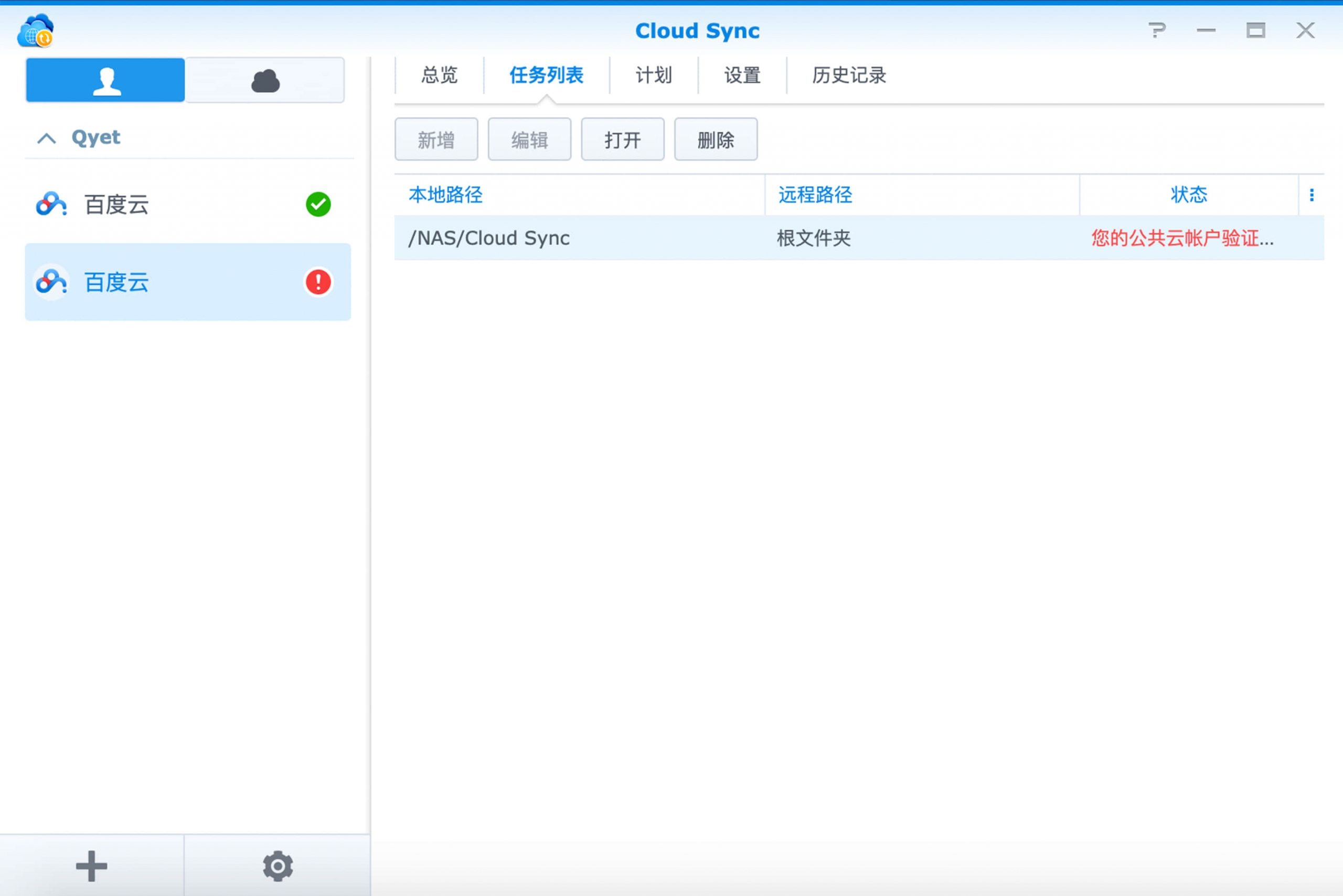This screenshot has width=1343, height=896.
Task: Open the 历史记录 tab
Action: point(848,76)
